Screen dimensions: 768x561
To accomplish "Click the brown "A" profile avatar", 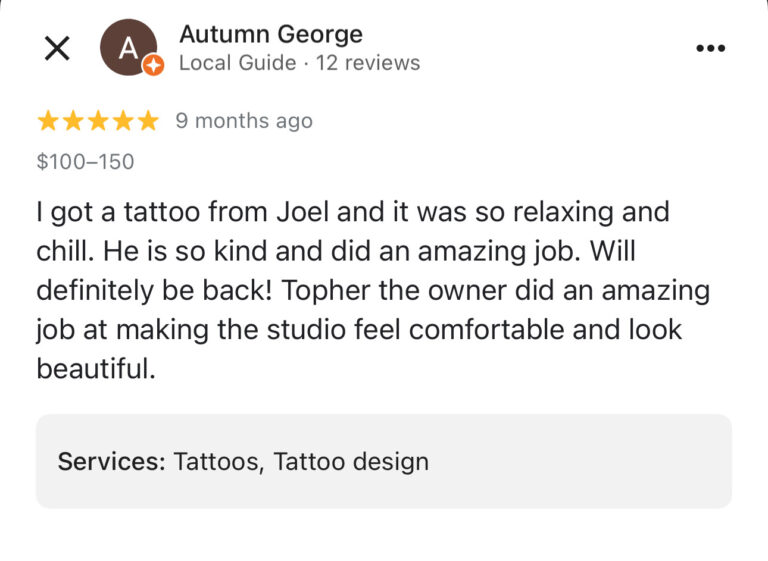I will [x=128, y=46].
